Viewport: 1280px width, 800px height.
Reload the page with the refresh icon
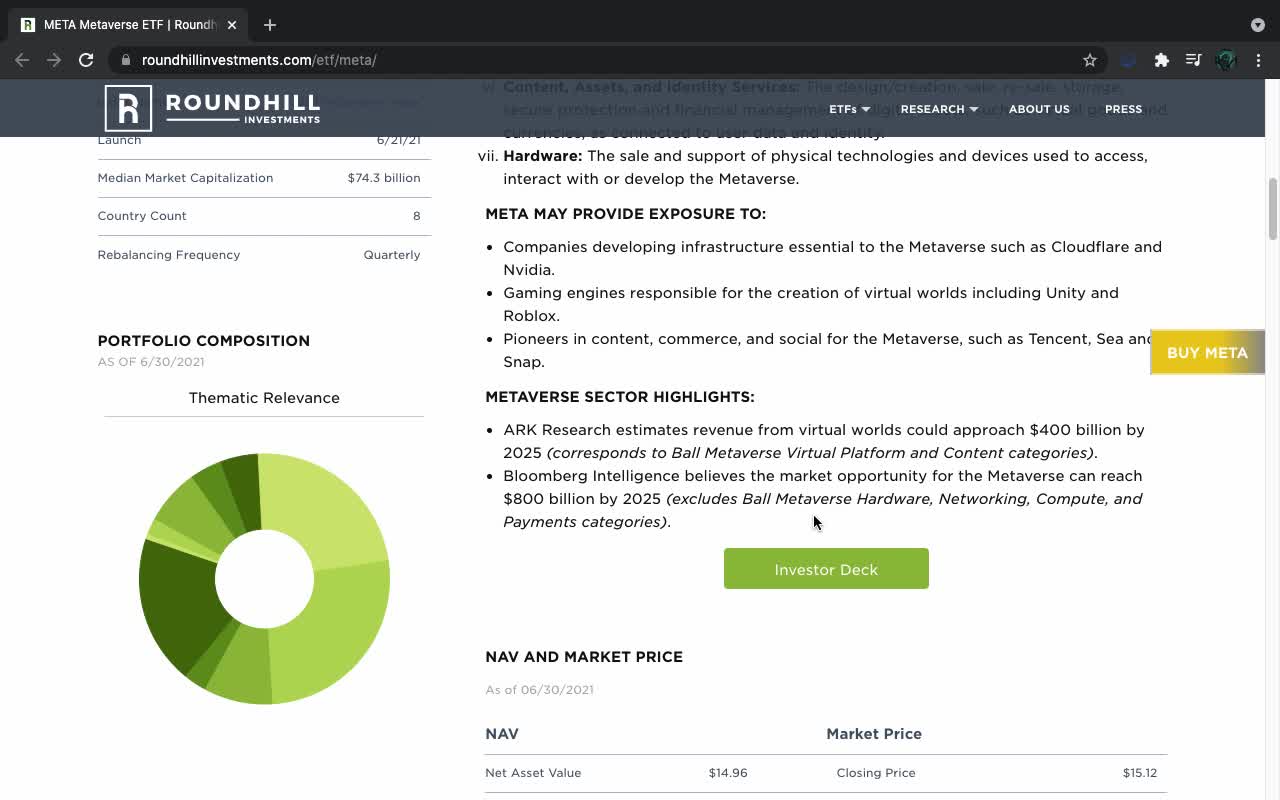click(x=86, y=60)
